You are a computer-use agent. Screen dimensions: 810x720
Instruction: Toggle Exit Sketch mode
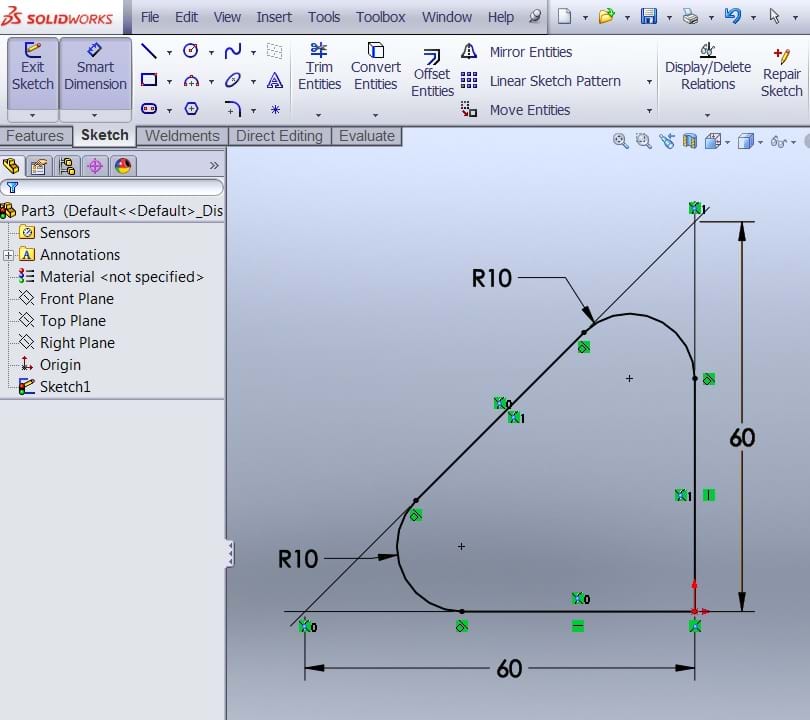32,66
